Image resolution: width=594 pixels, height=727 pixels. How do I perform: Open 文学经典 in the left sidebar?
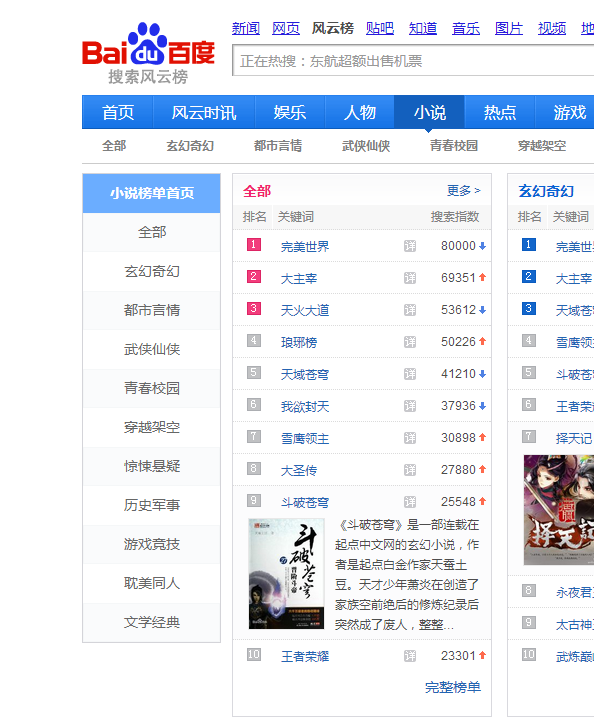tap(152, 622)
